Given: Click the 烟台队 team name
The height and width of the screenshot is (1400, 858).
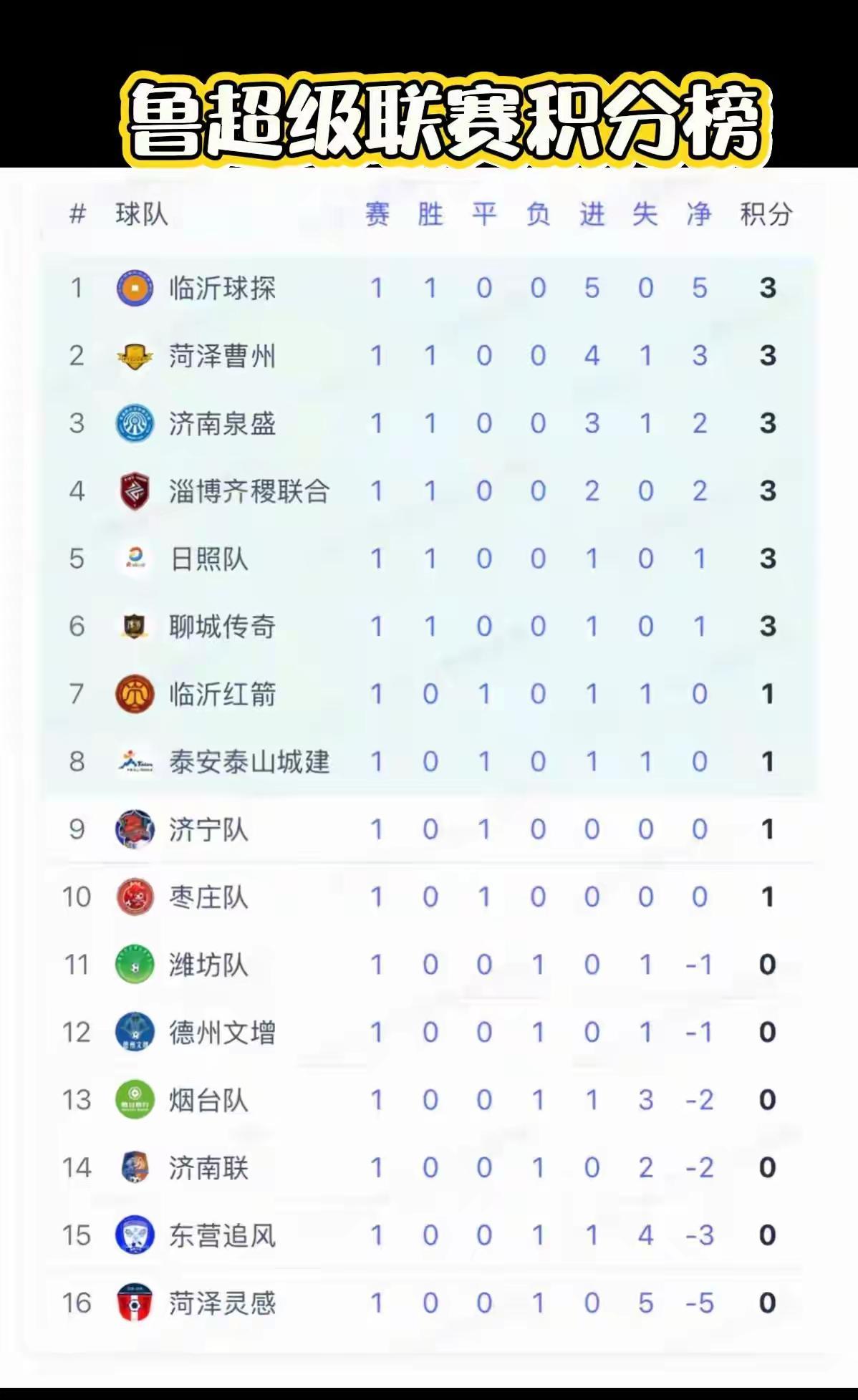Looking at the screenshot, I should 208,1100.
